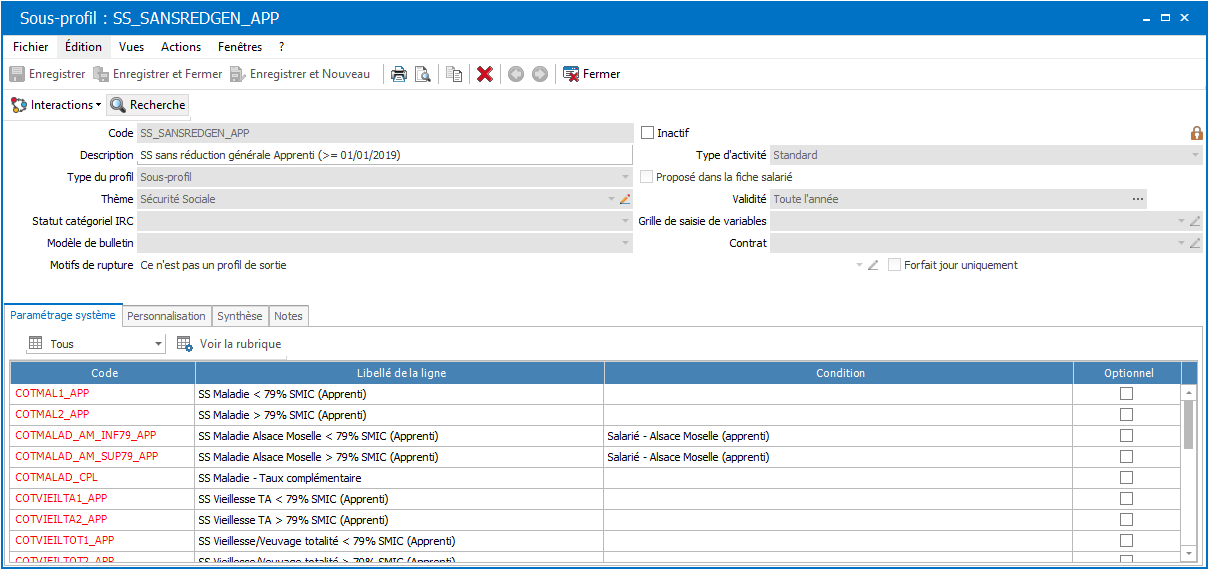
Task: Toggle Proposé dans la fiche salarié checkbox
Action: (x=647, y=177)
